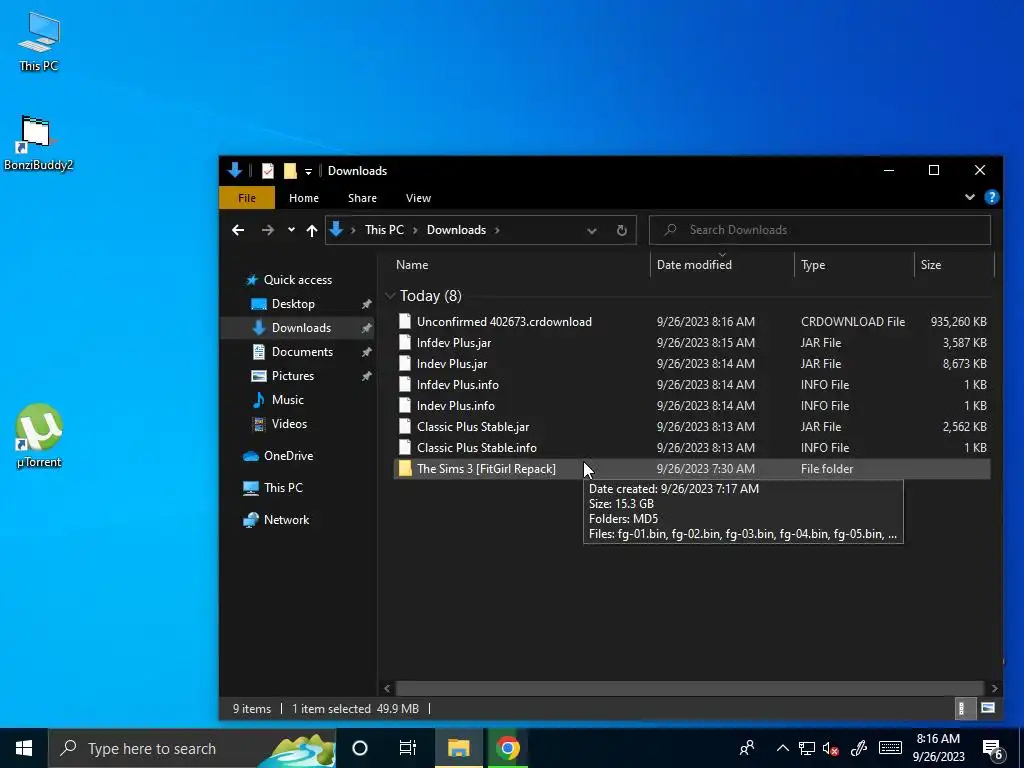Go forward with the Forward arrow
The image size is (1024, 768).
pos(268,230)
